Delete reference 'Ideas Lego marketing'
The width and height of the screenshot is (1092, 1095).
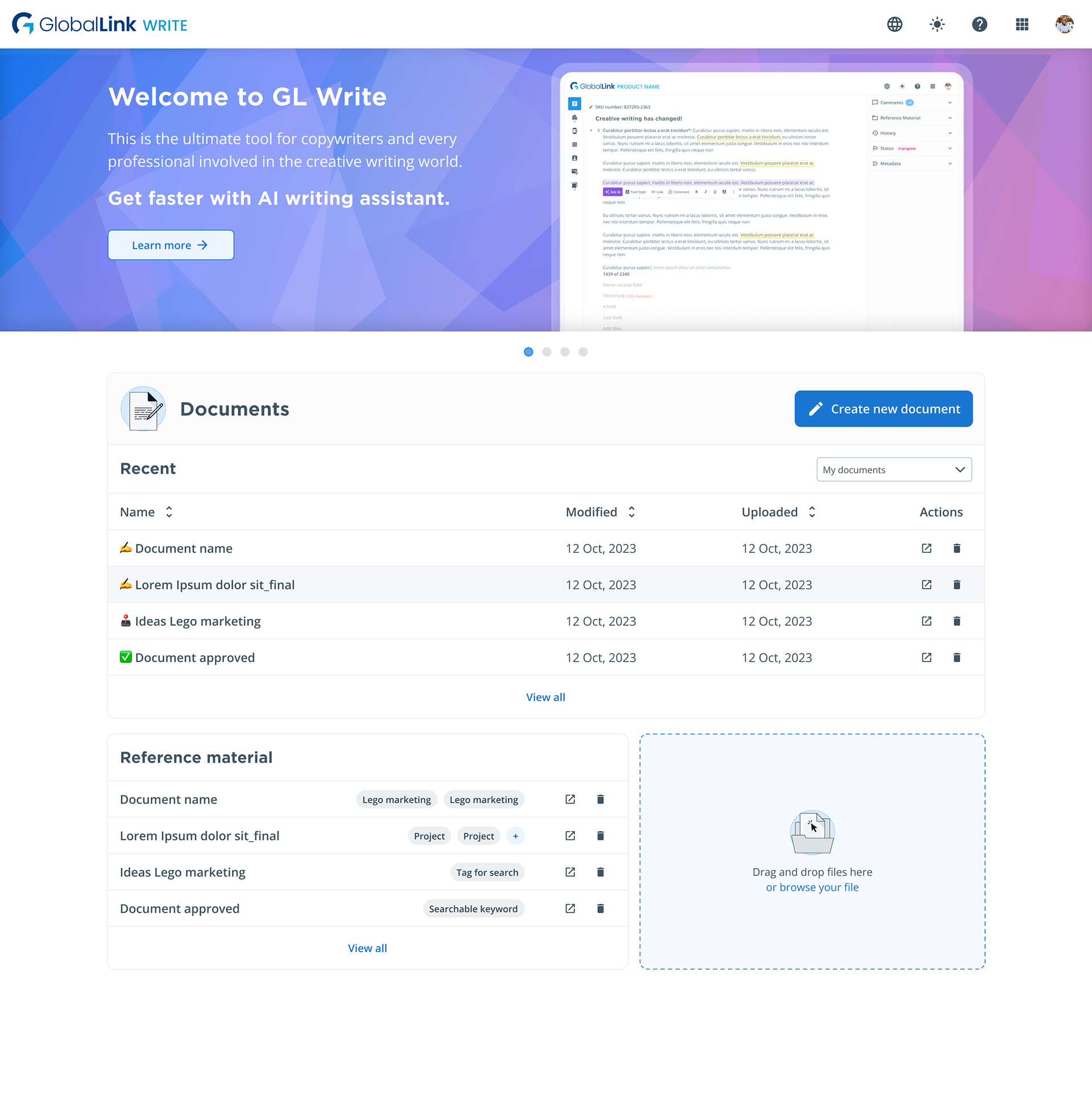point(600,873)
